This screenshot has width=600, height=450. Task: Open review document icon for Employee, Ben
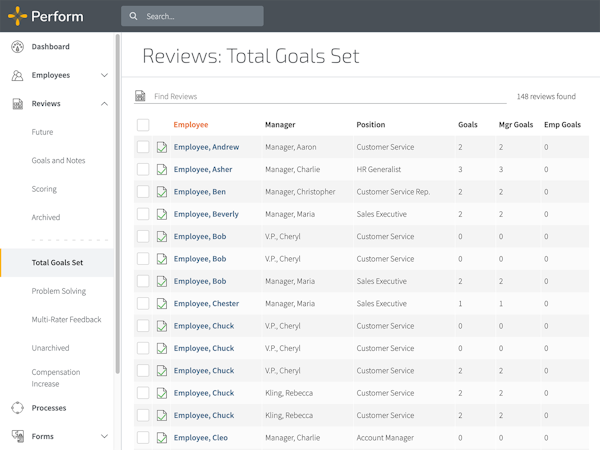pos(162,192)
